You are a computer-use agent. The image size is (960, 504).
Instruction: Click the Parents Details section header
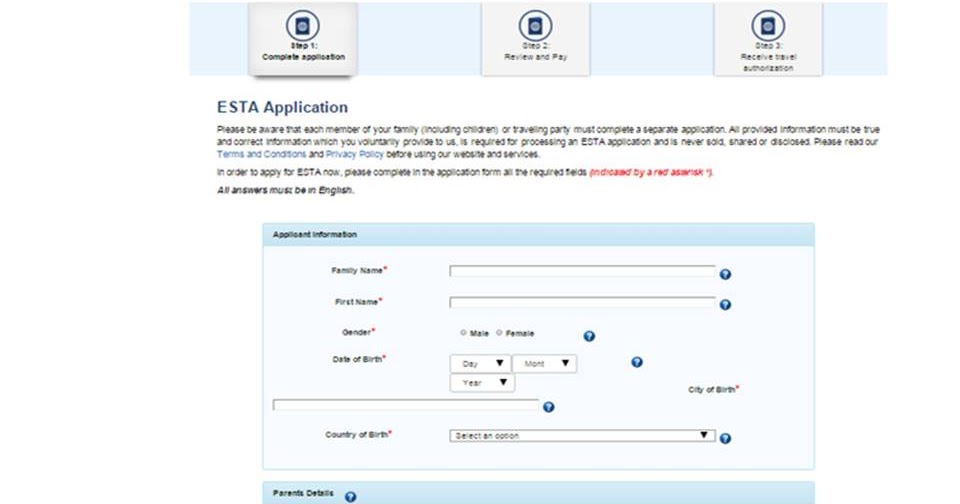point(539,494)
